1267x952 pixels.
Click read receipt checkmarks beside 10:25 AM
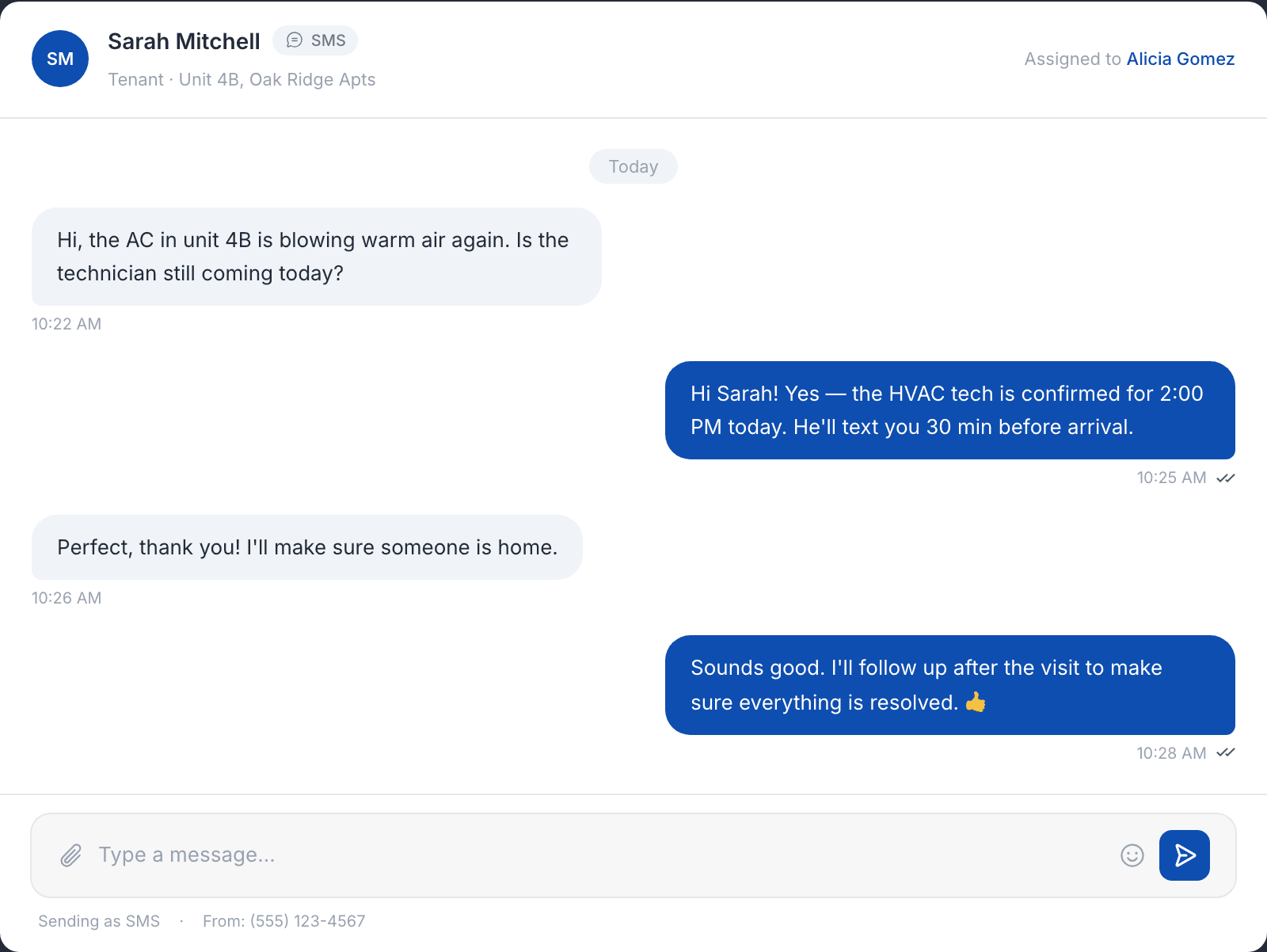click(1226, 478)
